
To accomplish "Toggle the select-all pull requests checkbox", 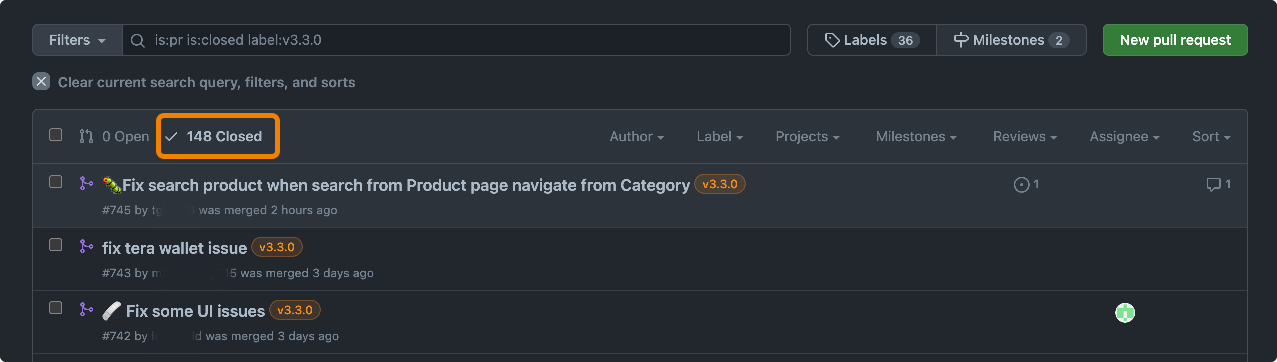I will pyautogui.click(x=56, y=135).
